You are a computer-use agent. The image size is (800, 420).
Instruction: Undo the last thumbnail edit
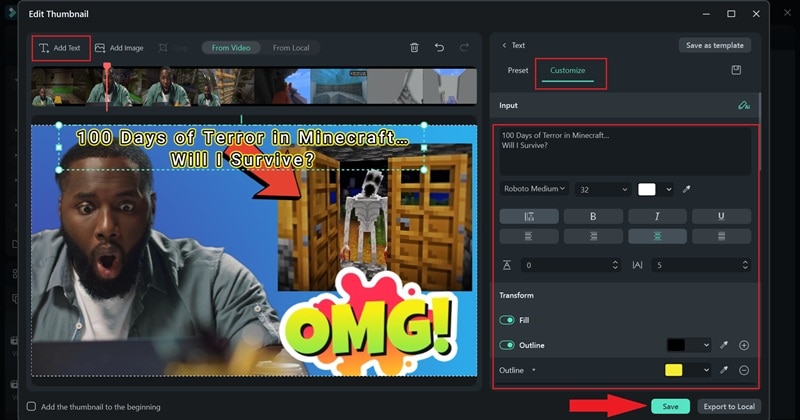coord(439,48)
